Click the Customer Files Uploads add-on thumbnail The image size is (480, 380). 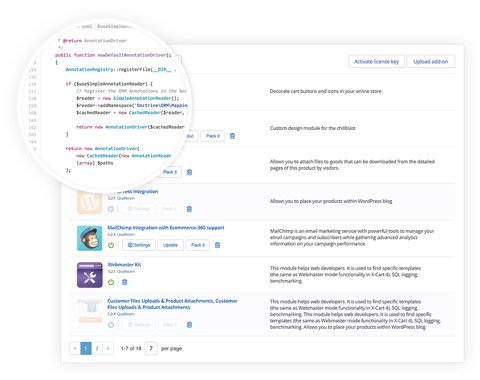click(x=90, y=311)
